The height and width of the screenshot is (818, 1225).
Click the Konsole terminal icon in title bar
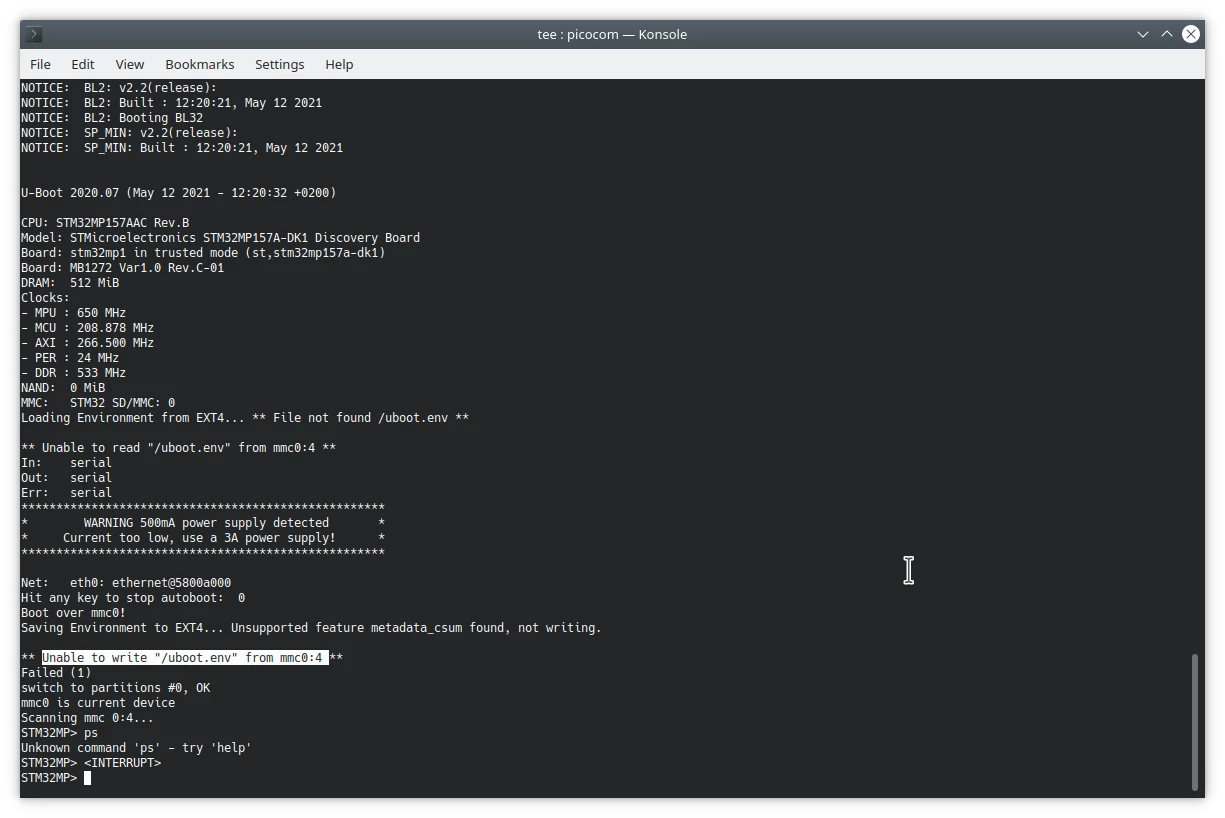point(34,34)
